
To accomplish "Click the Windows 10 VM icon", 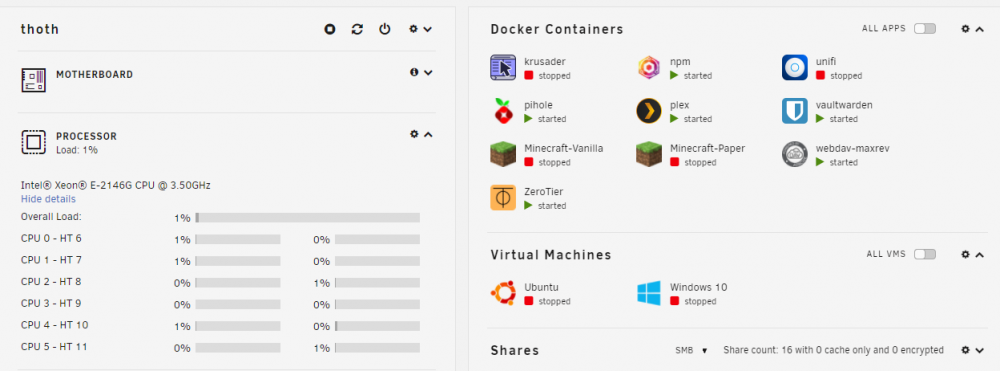I will coord(649,293).
